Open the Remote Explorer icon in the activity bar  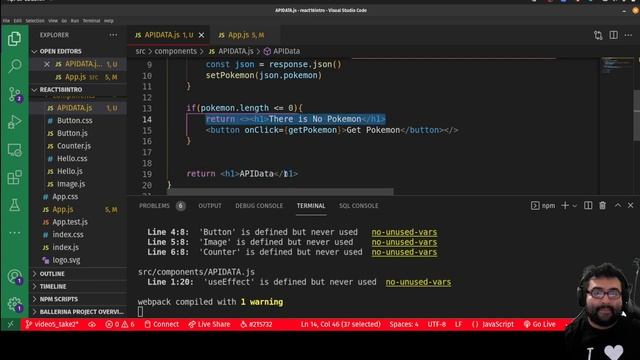[x=15, y=150]
